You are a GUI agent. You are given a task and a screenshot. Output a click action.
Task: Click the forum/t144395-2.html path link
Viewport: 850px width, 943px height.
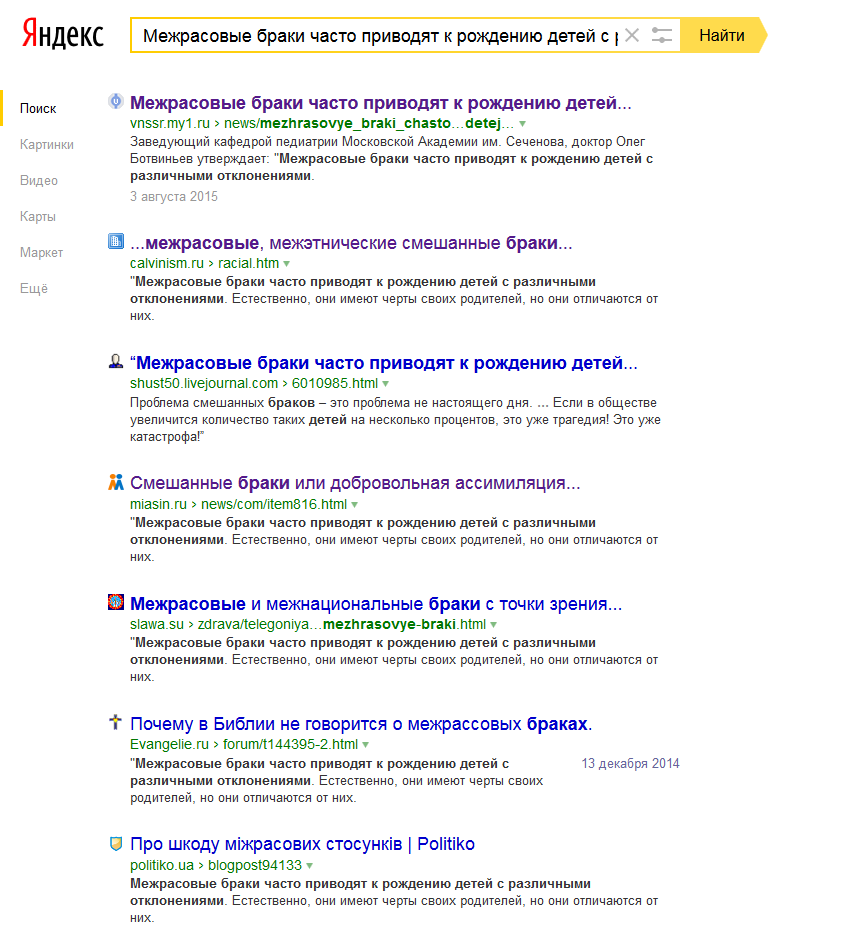click(x=291, y=744)
